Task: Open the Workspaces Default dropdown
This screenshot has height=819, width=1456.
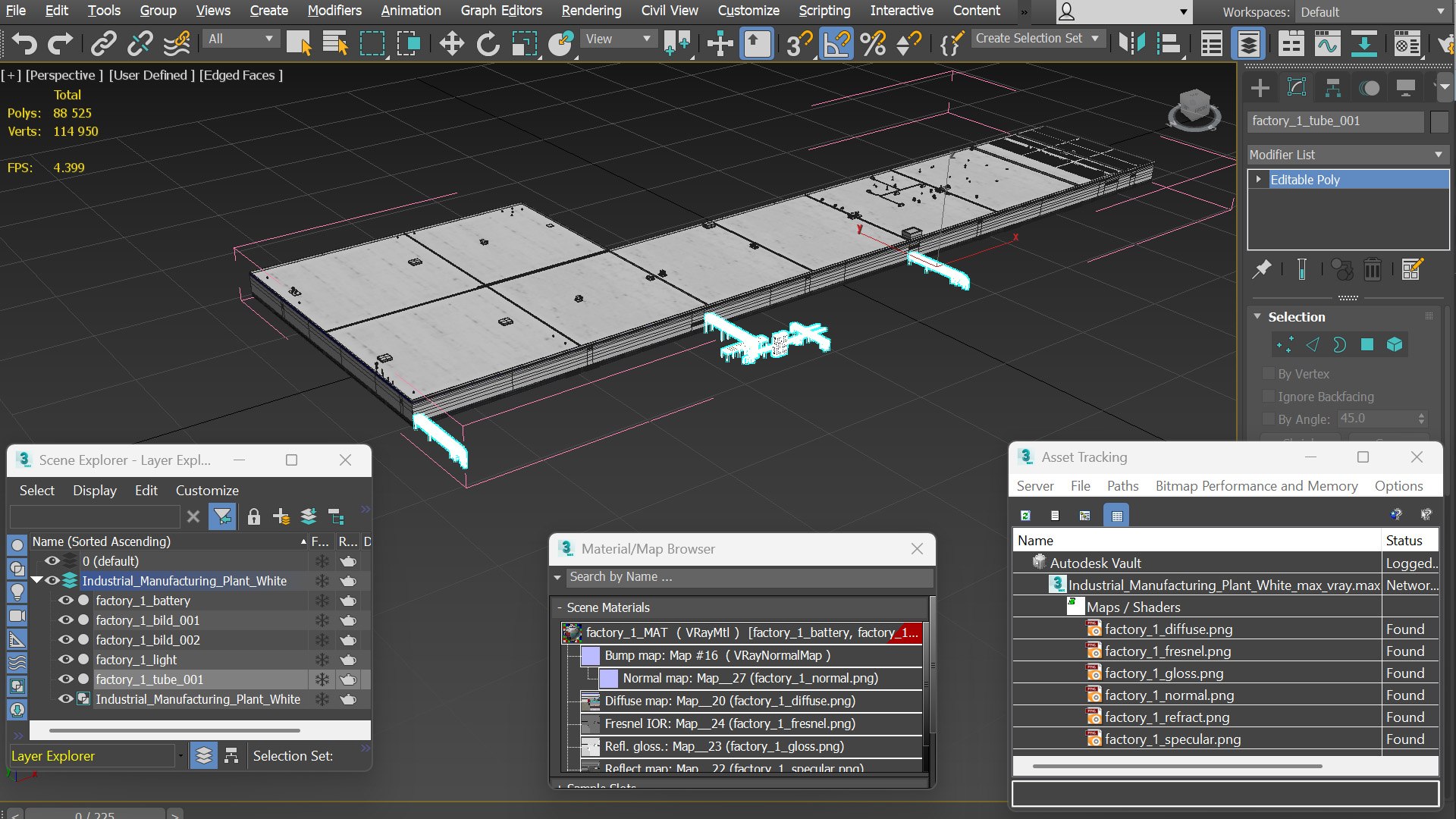Action: click(x=1372, y=12)
